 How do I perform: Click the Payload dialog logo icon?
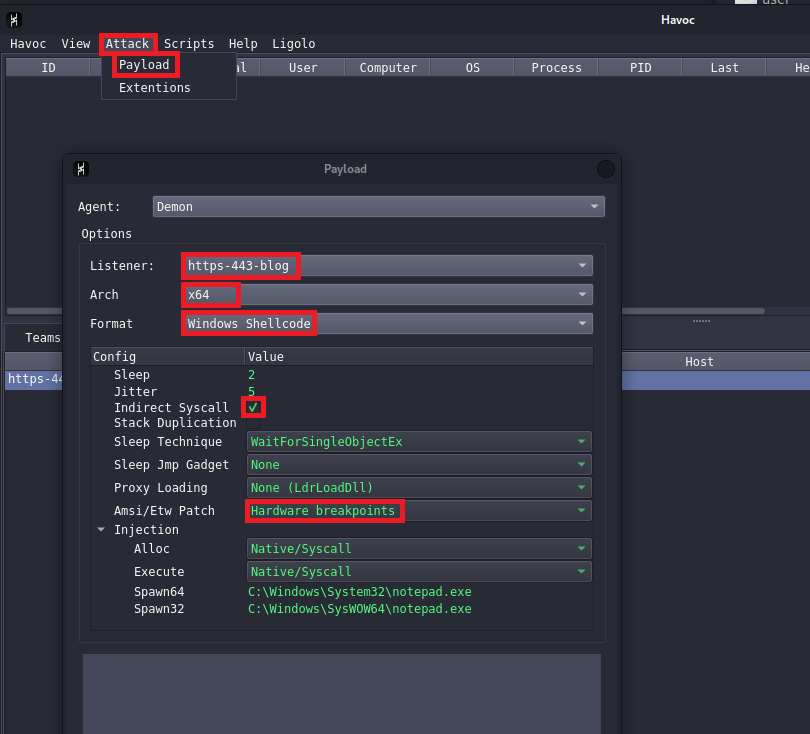pyautogui.click(x=82, y=169)
